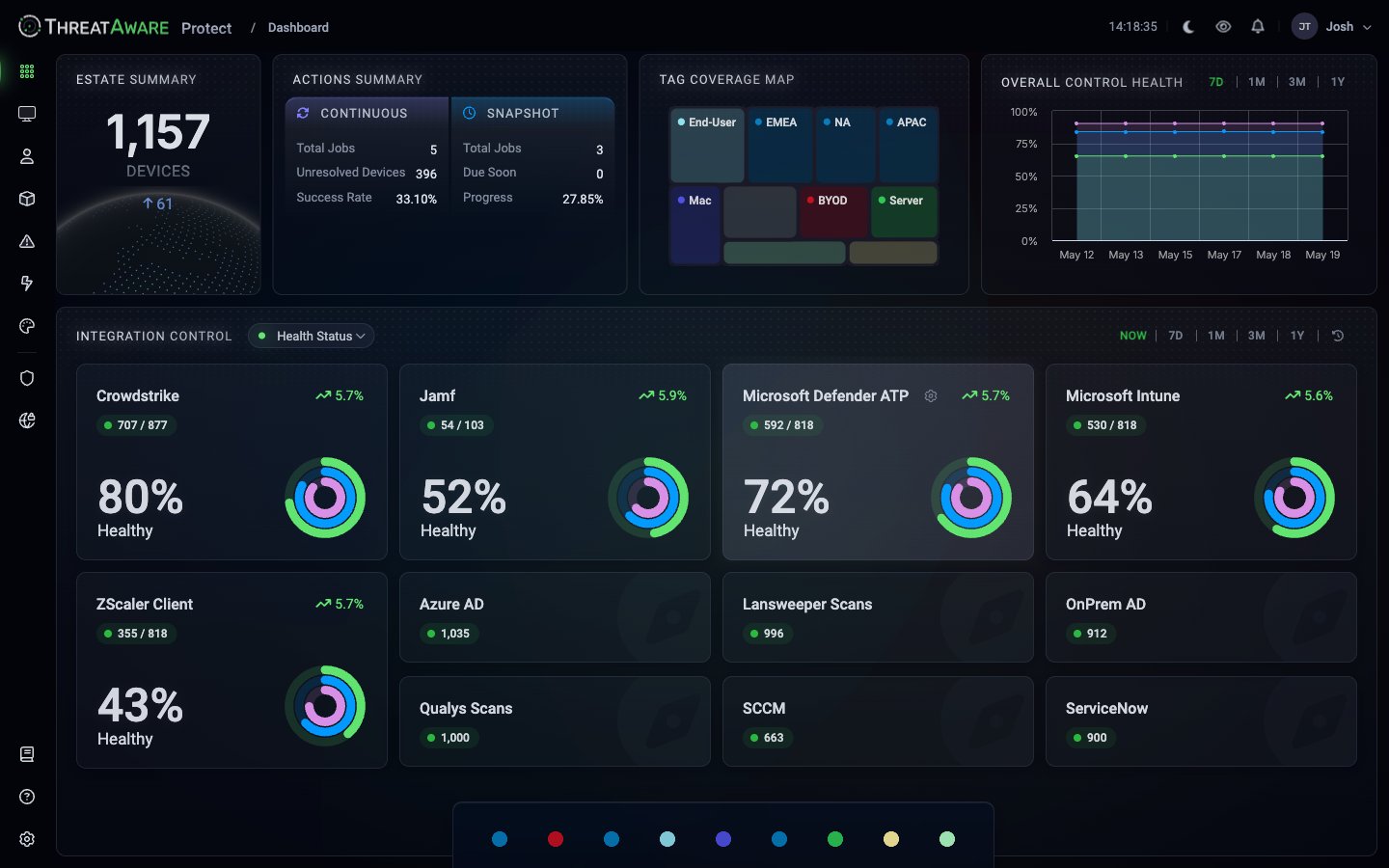Screen dimensions: 1389x868
Task: Click the palette icon in sidebar
Action: click(x=27, y=326)
